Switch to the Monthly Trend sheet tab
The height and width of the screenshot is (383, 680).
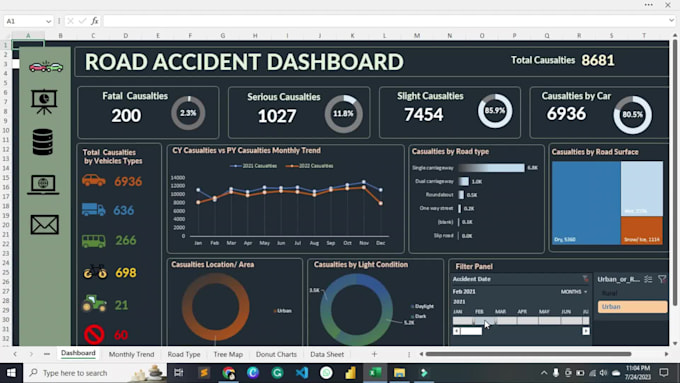tap(131, 354)
